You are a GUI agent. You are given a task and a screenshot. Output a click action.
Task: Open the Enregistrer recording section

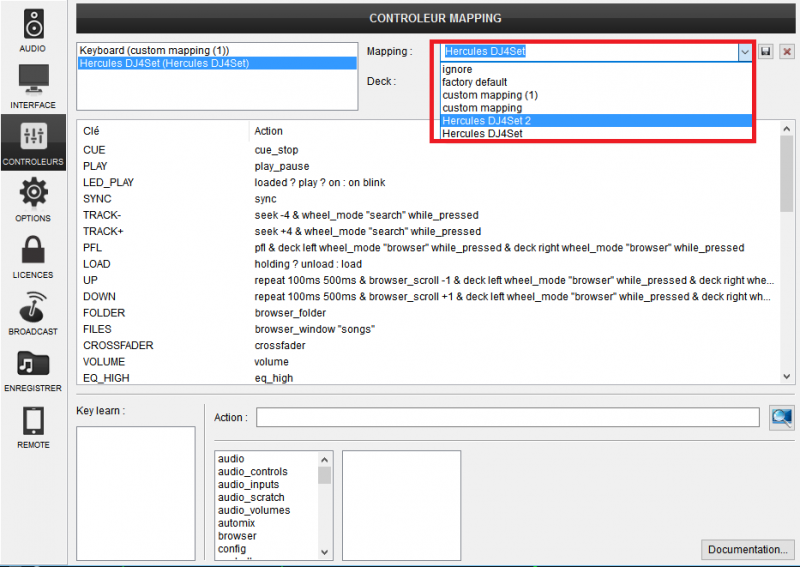(x=33, y=371)
